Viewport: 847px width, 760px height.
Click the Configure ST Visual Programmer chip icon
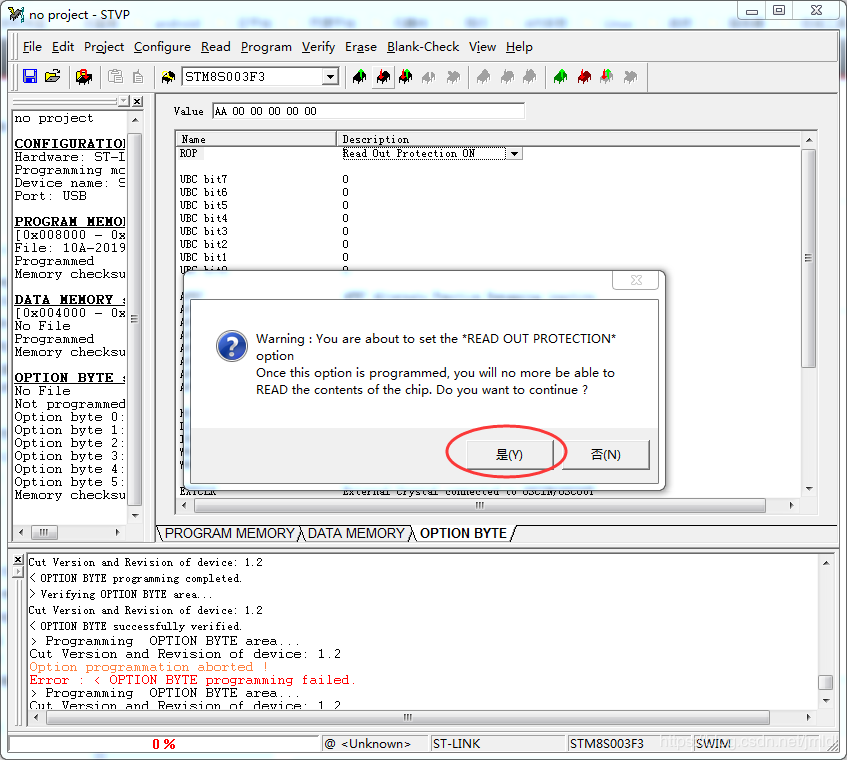pyautogui.click(x=168, y=77)
